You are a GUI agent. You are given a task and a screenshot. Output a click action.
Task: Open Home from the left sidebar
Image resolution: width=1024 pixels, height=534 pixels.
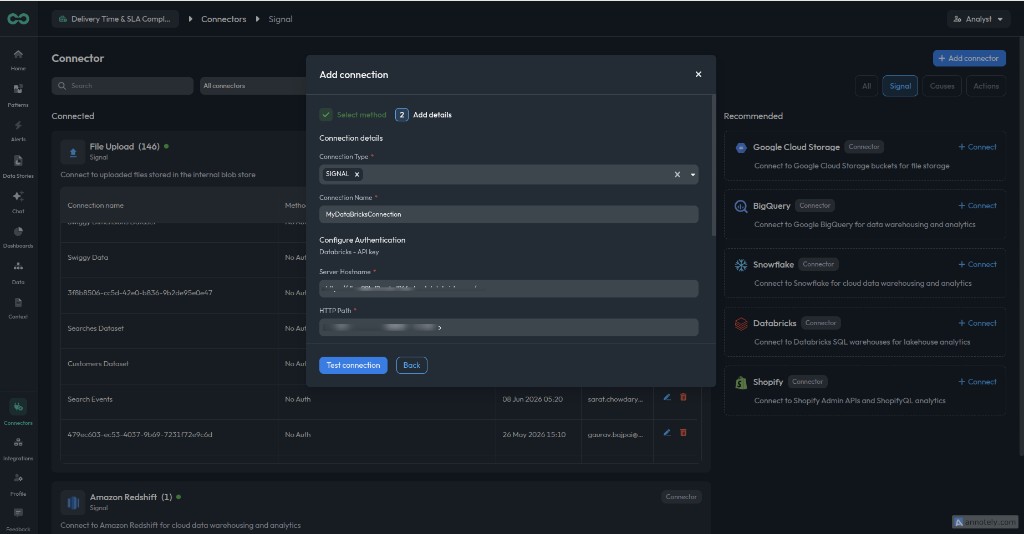(18, 59)
